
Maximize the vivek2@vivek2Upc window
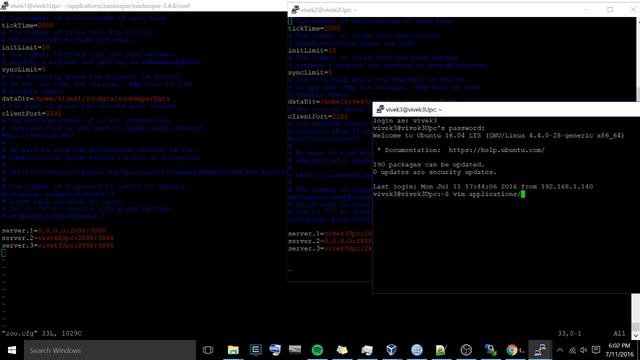pyautogui.click(x=610, y=9)
